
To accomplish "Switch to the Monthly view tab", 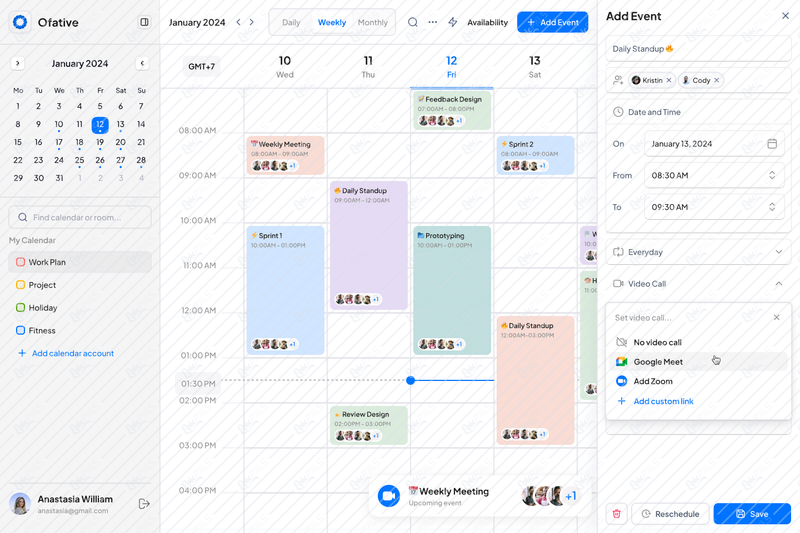I will (372, 22).
